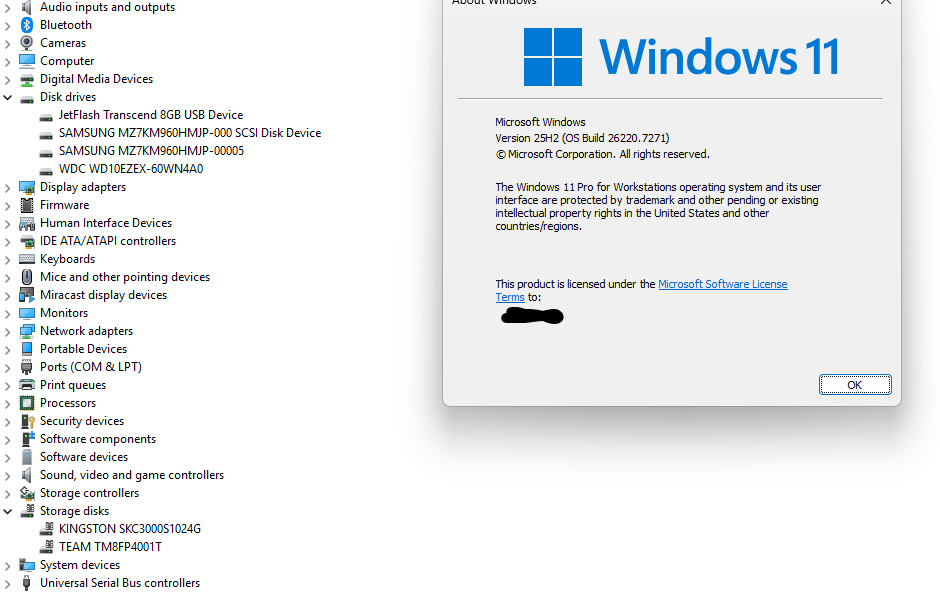Select the Monitors tree entry

[x=62, y=313]
